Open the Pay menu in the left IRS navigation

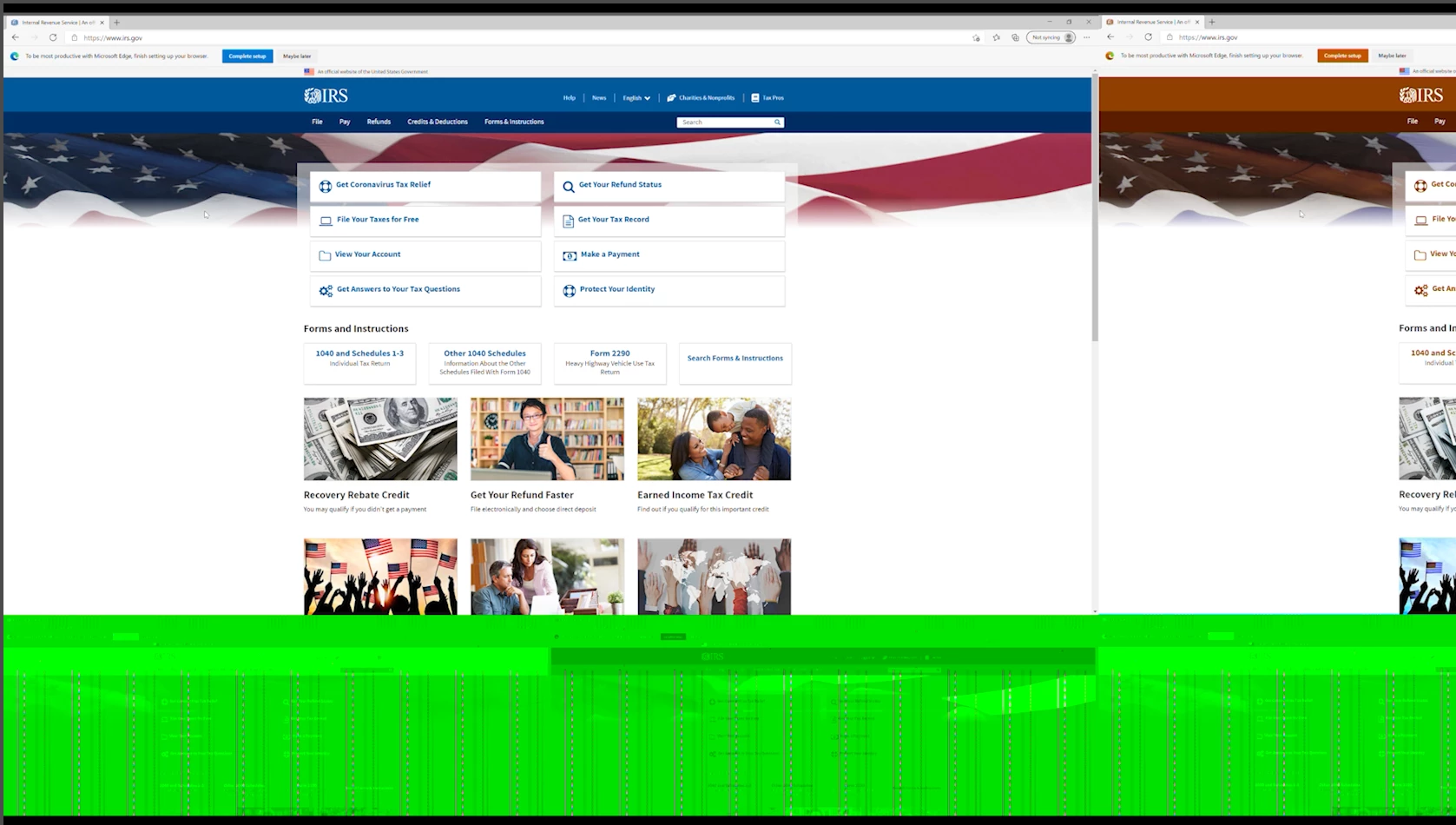click(345, 122)
